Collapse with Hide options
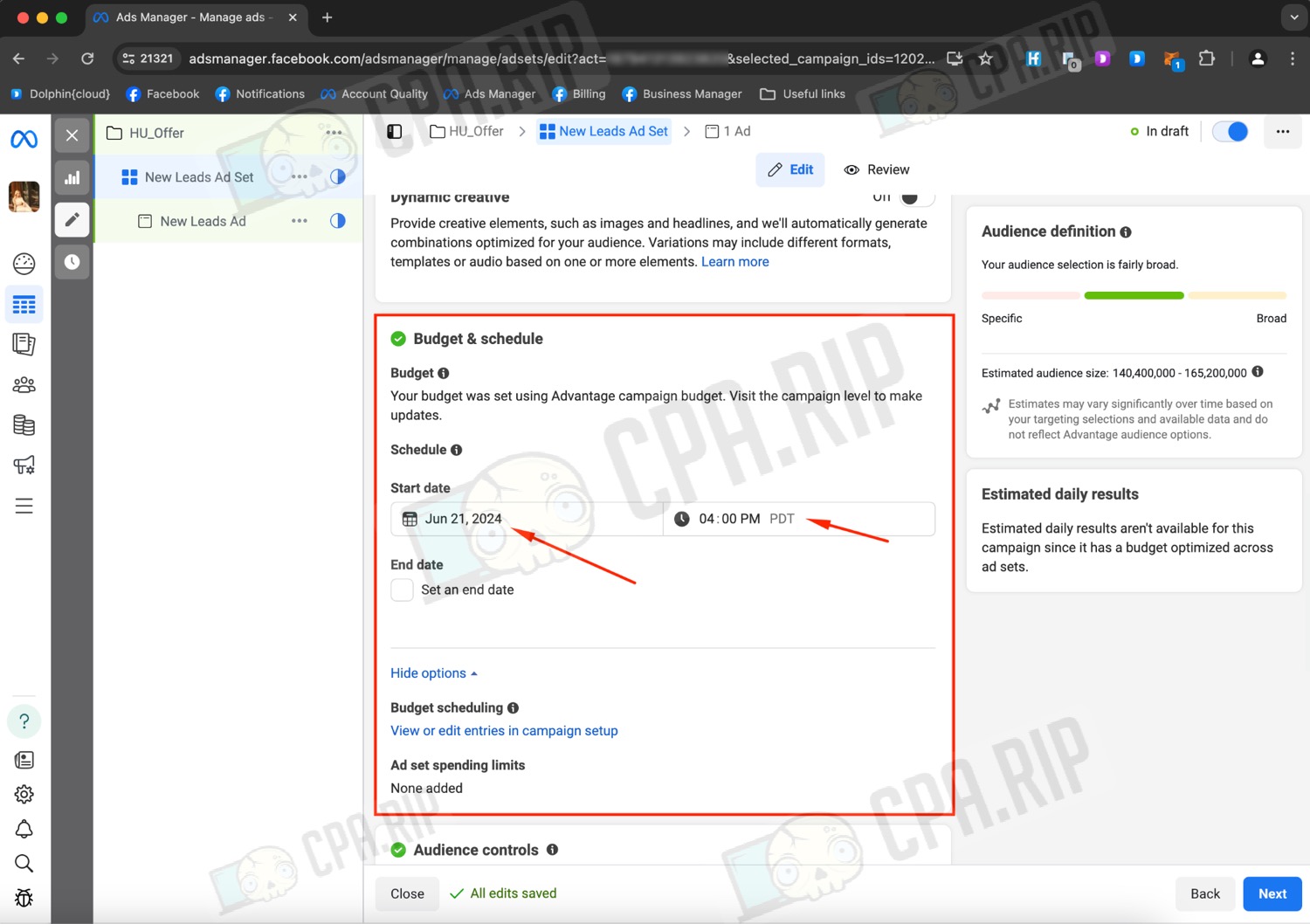1310x924 pixels. (x=434, y=673)
